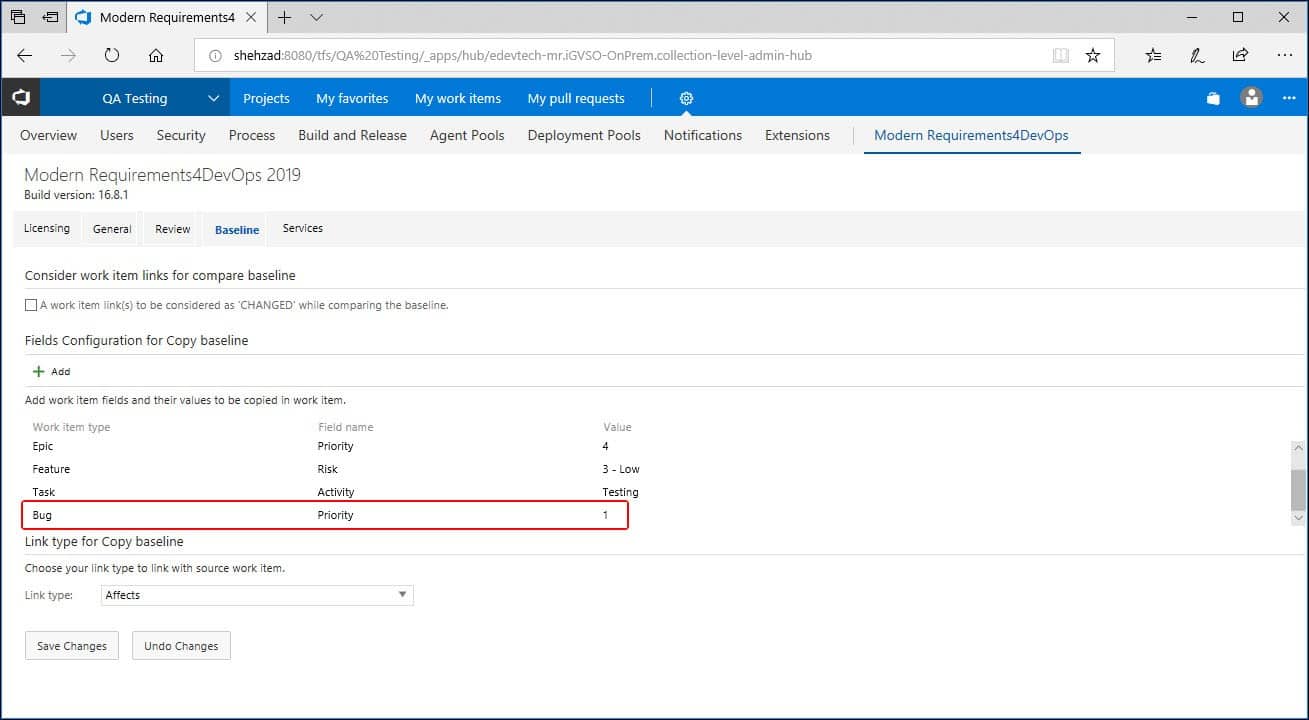Go to browser home icon
Viewport: 1309px width, 720px height.
pos(156,56)
